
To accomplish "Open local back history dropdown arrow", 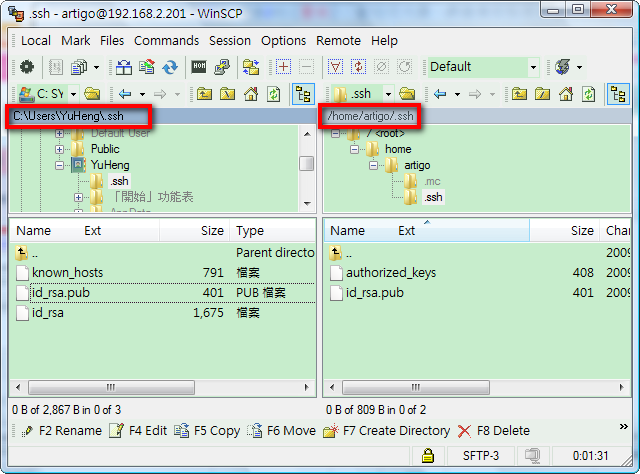I will (142, 94).
